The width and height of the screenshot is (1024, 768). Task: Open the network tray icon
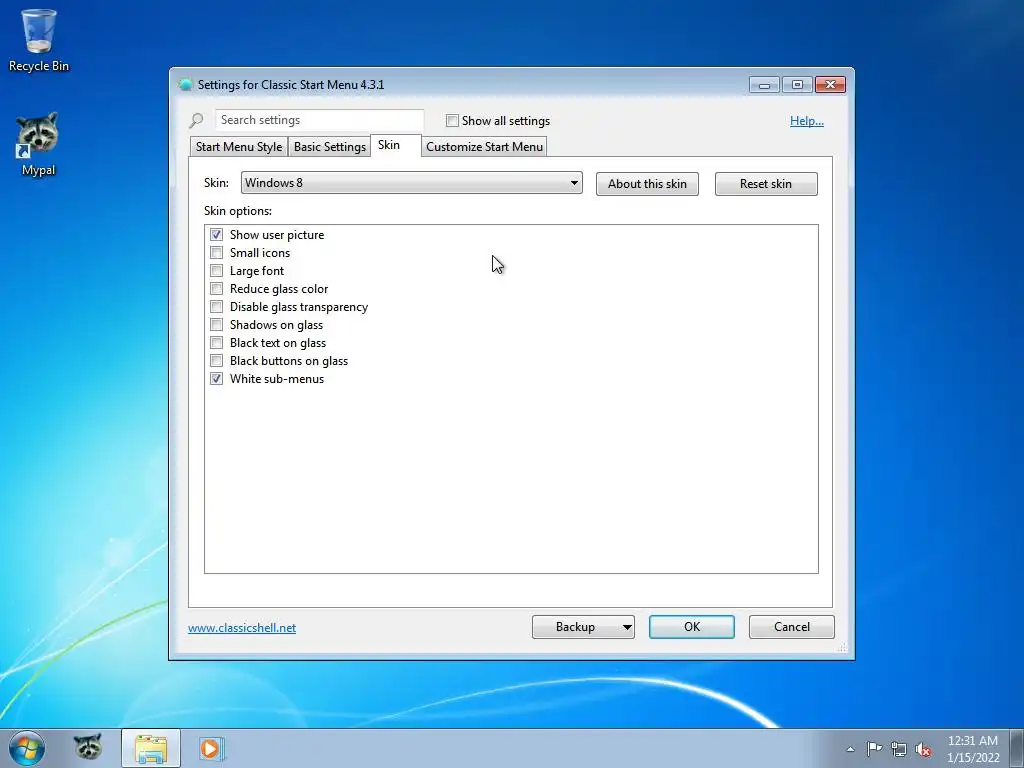pos(899,749)
